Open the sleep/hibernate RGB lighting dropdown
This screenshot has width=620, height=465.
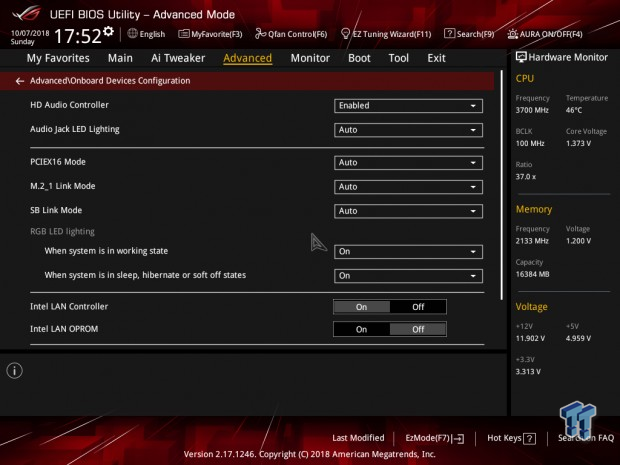tap(408, 276)
